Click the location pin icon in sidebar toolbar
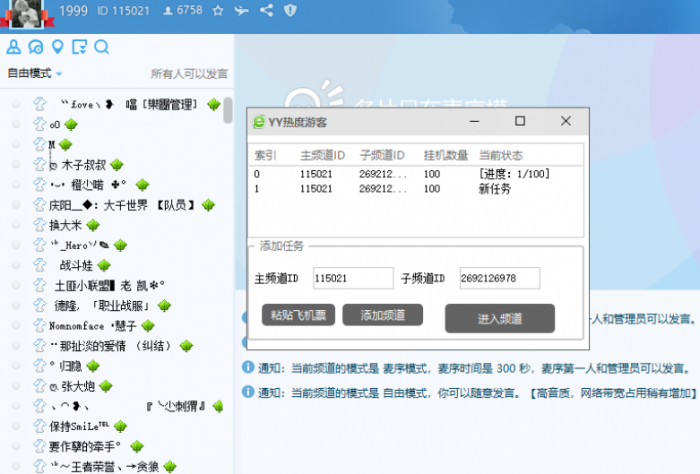Viewport: 700px width, 474px height. pos(58,47)
